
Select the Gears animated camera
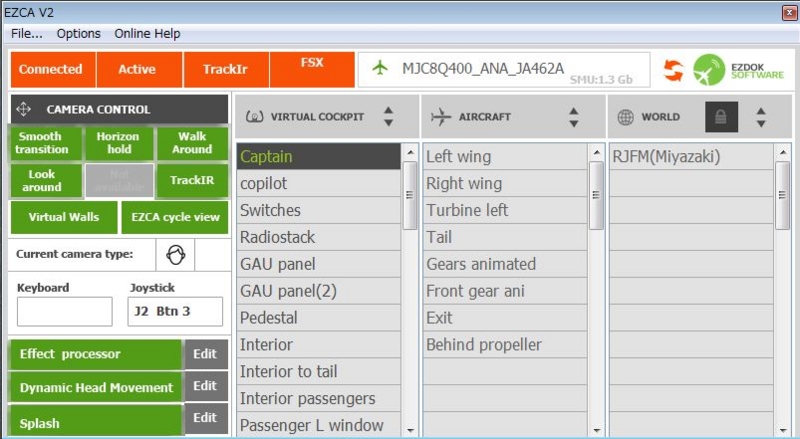505,264
